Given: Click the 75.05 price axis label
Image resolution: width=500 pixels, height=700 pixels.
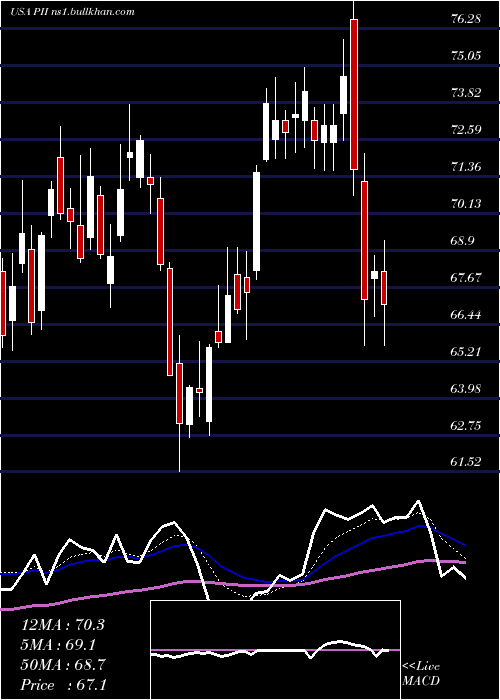Looking at the screenshot, I should click(x=466, y=56).
